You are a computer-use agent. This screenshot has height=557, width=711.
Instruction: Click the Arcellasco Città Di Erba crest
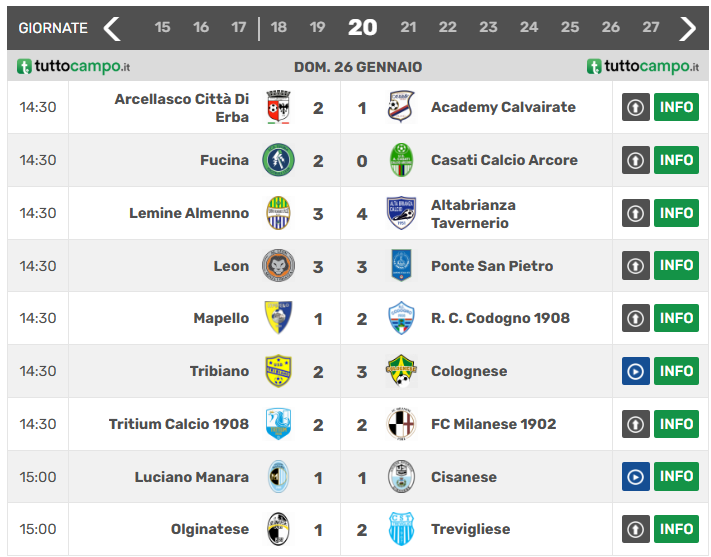[278, 107]
